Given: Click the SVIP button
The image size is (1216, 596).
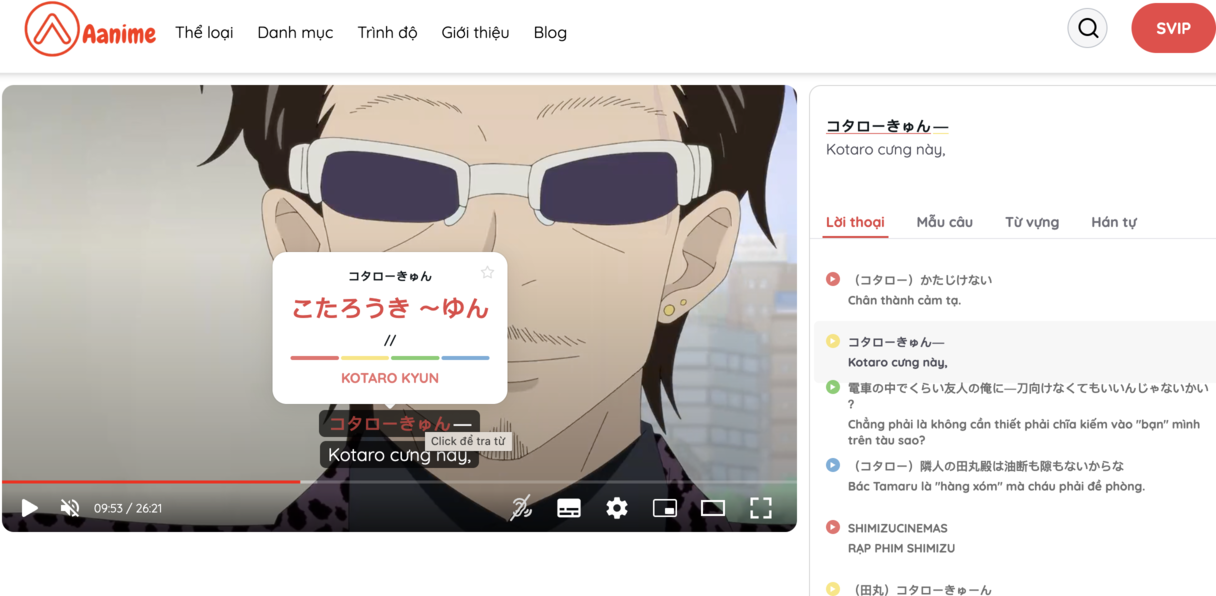Looking at the screenshot, I should coord(1172,28).
